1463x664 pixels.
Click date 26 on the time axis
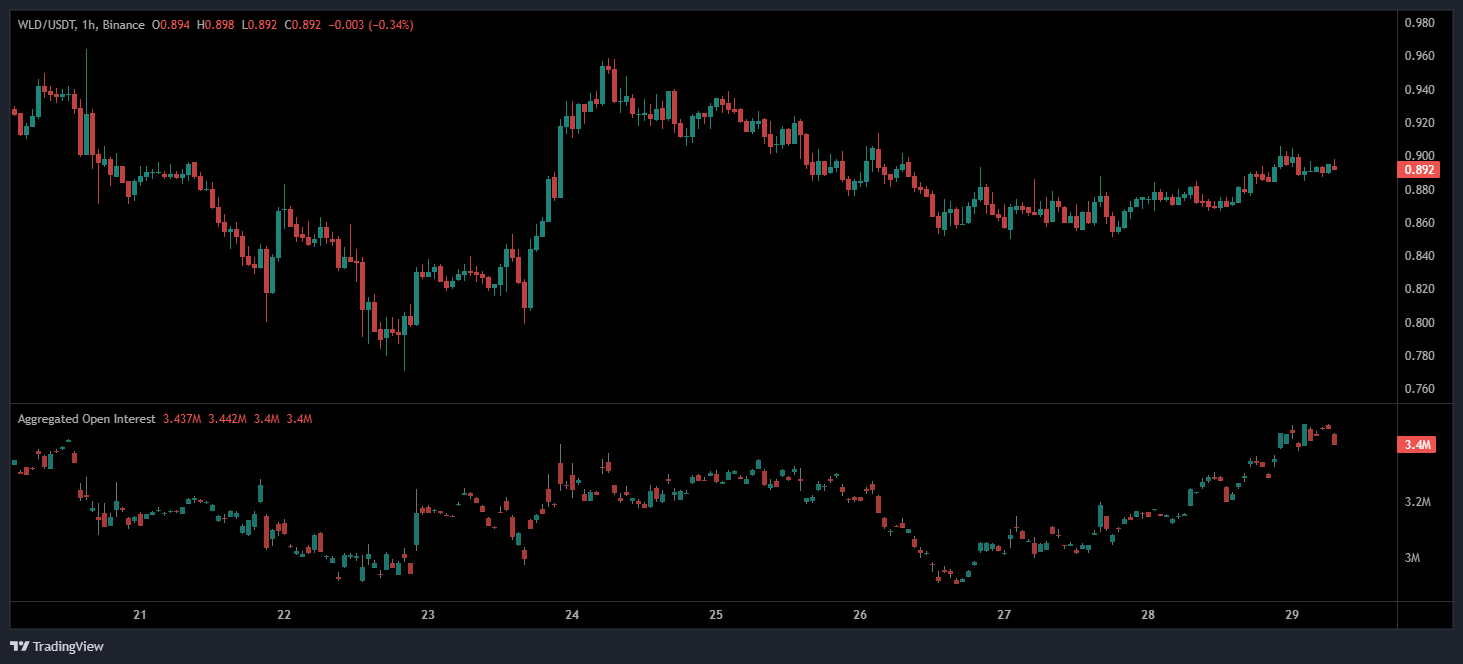click(x=860, y=615)
